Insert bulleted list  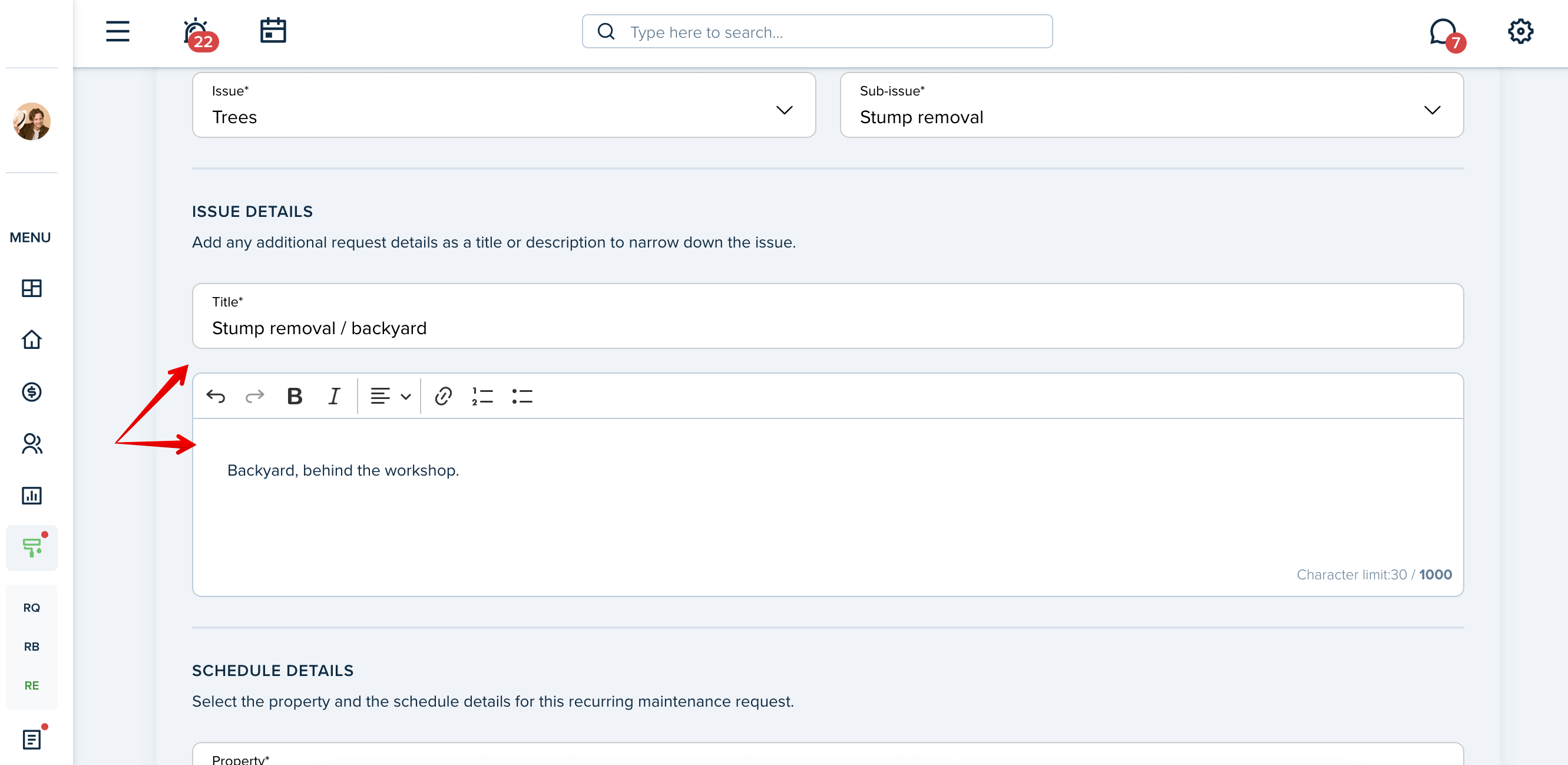tap(522, 397)
